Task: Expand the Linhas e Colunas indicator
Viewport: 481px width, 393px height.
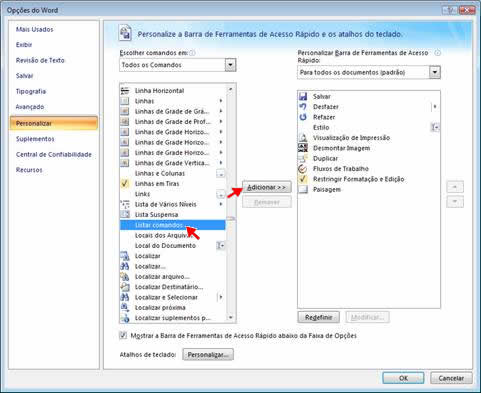Action: click(220, 173)
